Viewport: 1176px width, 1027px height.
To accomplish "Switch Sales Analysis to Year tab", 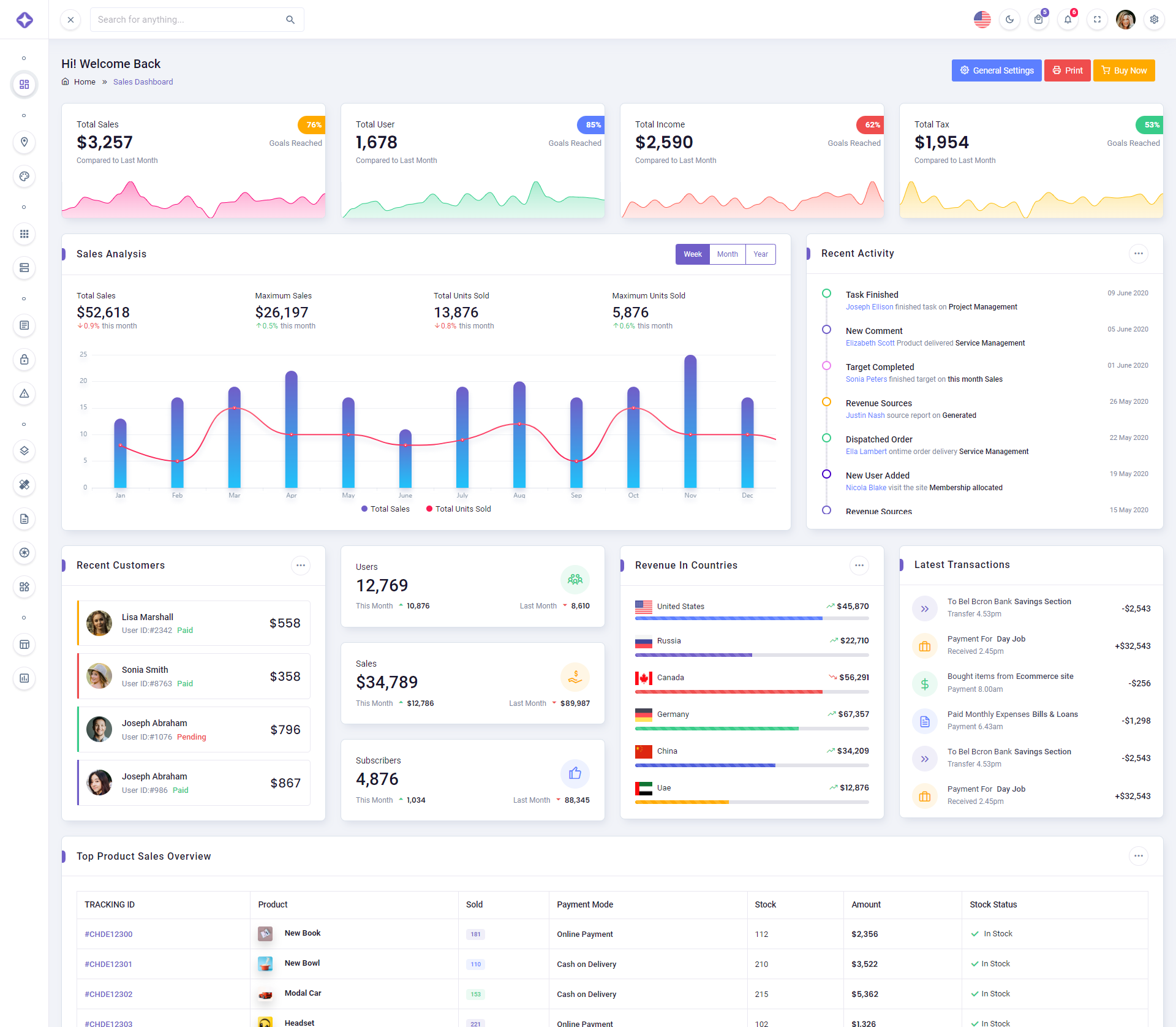I will click(760, 254).
